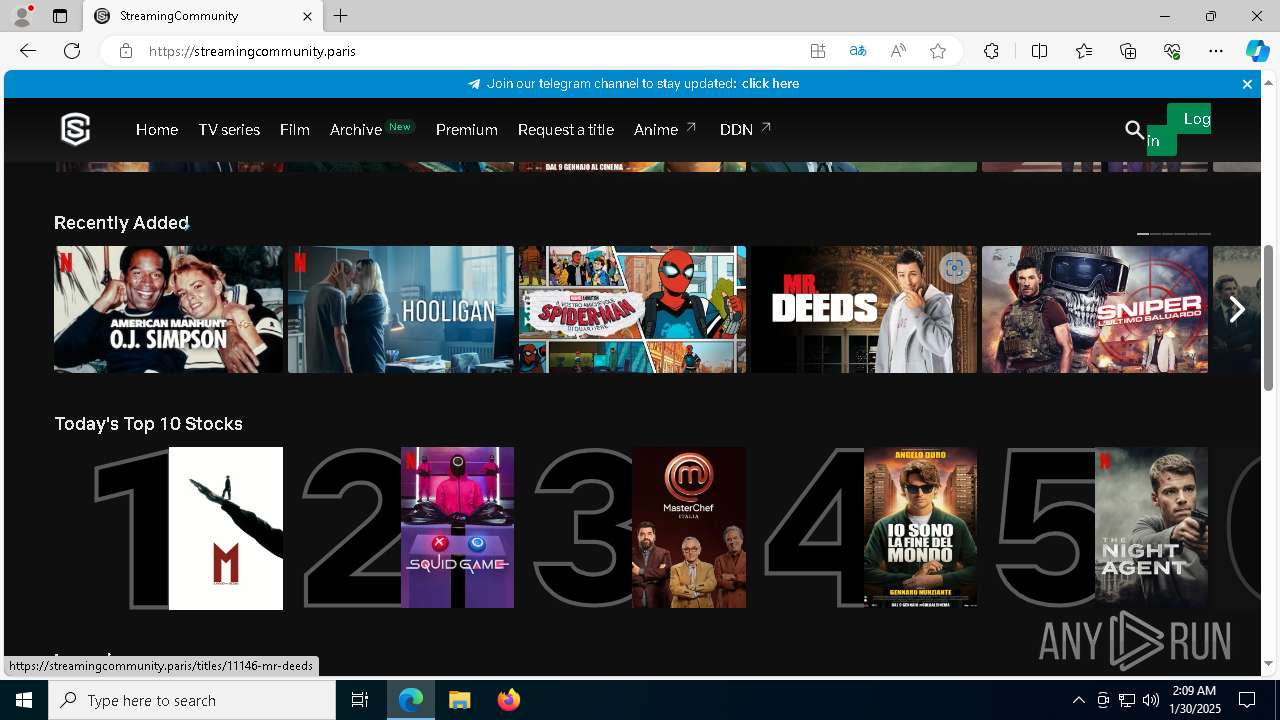Open the DDN external link
1280x720 pixels.
pos(745,130)
